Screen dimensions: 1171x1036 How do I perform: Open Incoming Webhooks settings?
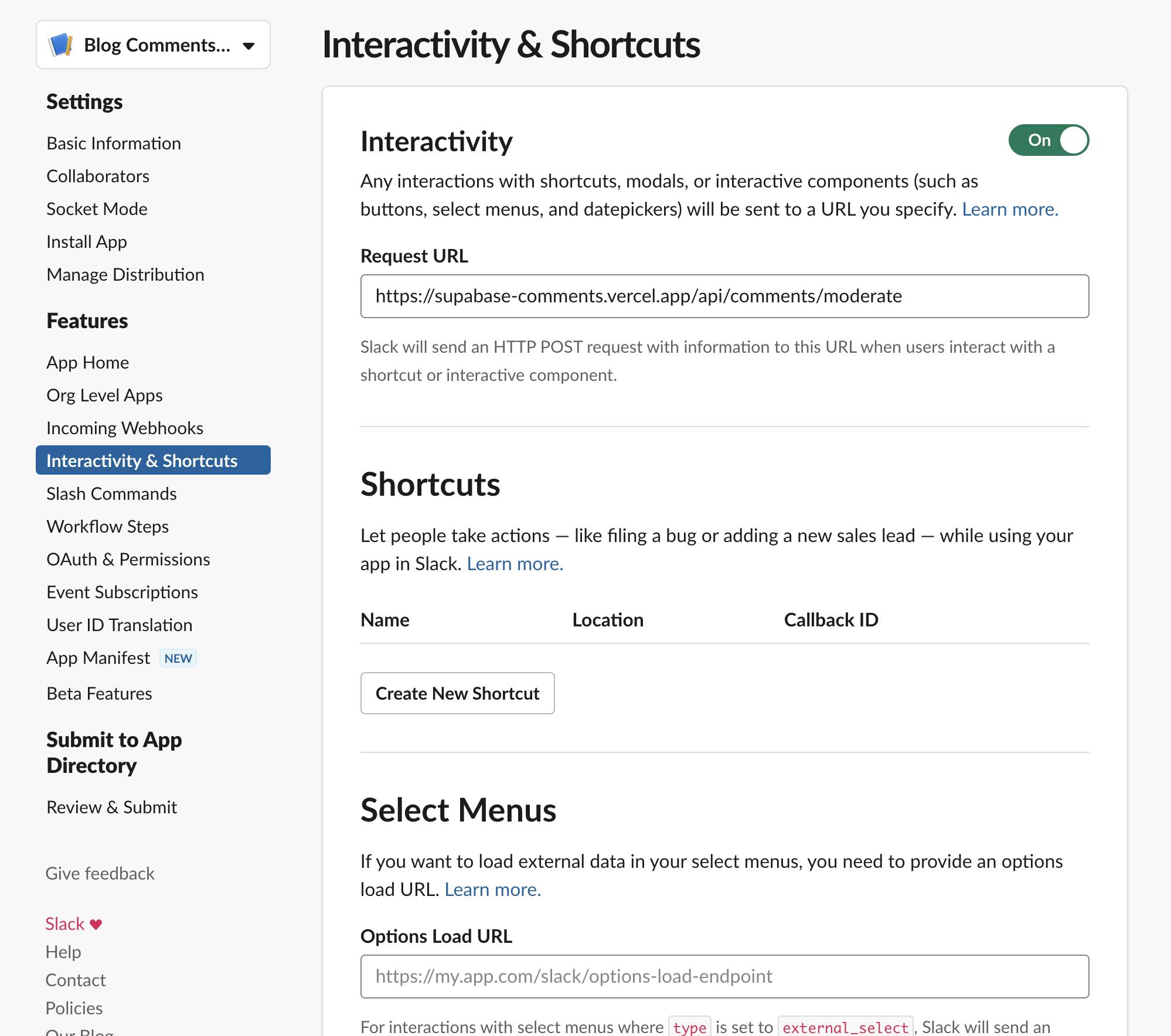click(x=124, y=428)
